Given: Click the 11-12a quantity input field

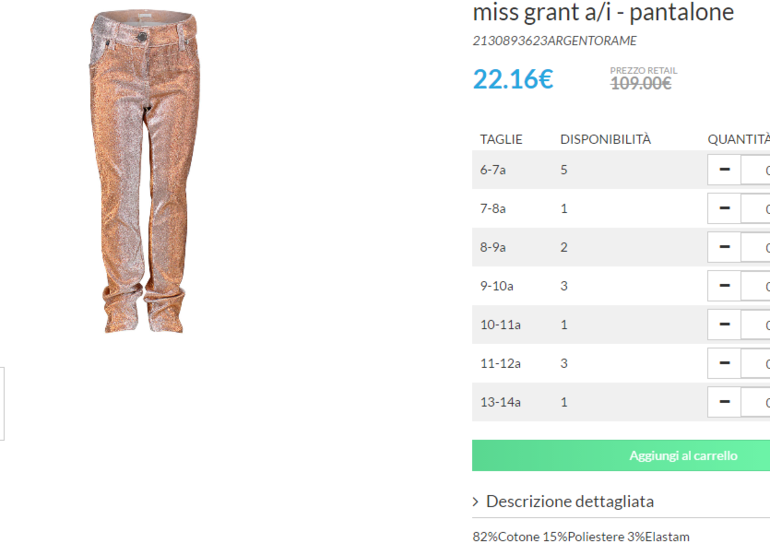Looking at the screenshot, I should 756,363.
